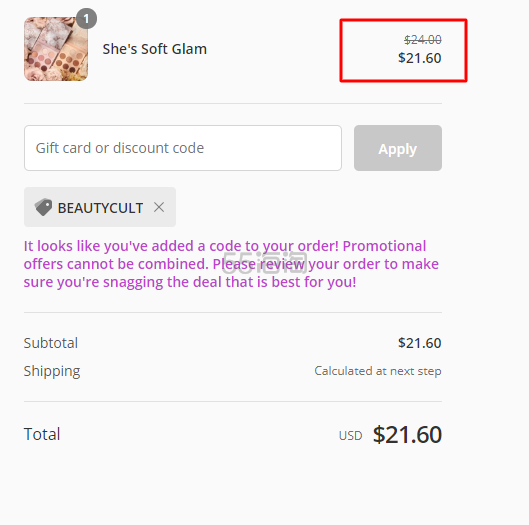Viewport: 529px width, 525px height.
Task: Click the Shipping label
Action: [52, 371]
